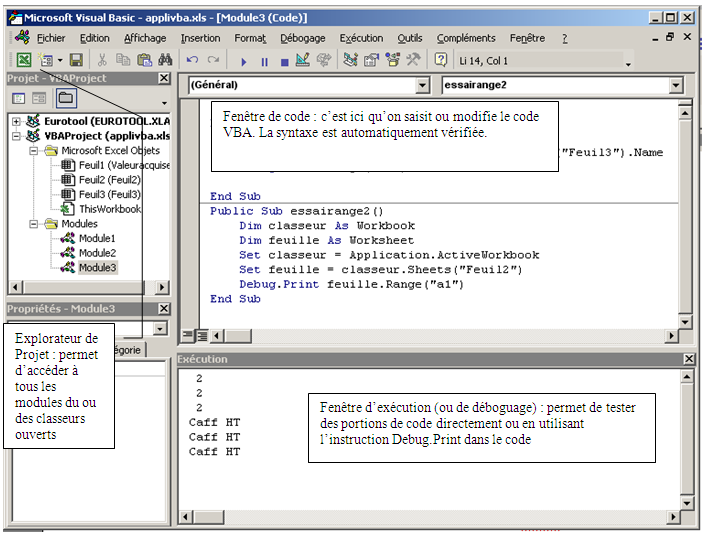Click the line 'Public Sub essairange2()'

point(296,211)
